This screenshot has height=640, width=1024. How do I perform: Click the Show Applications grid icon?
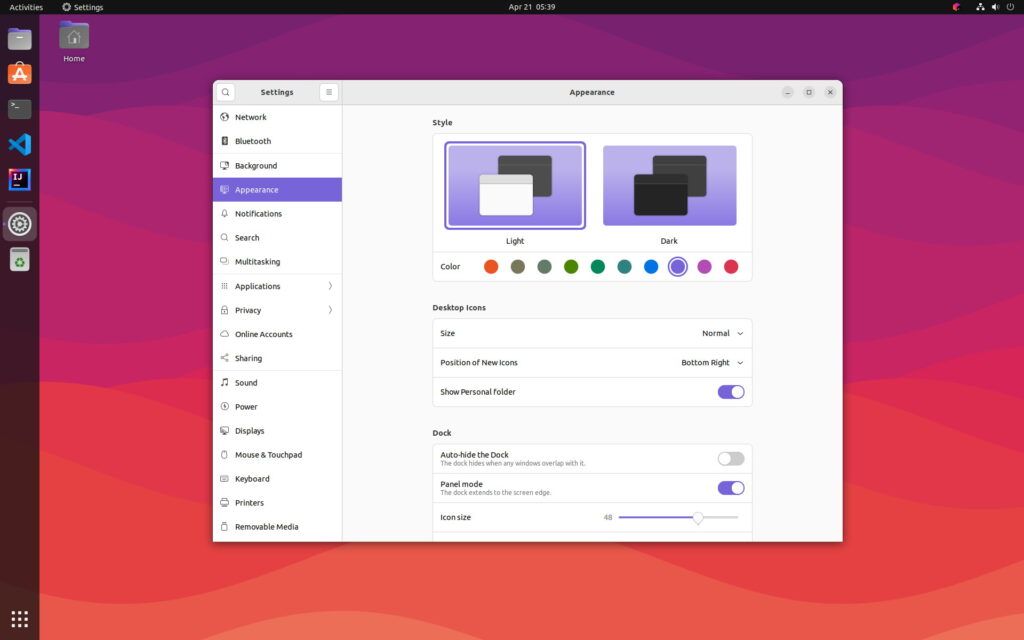[x=20, y=618]
